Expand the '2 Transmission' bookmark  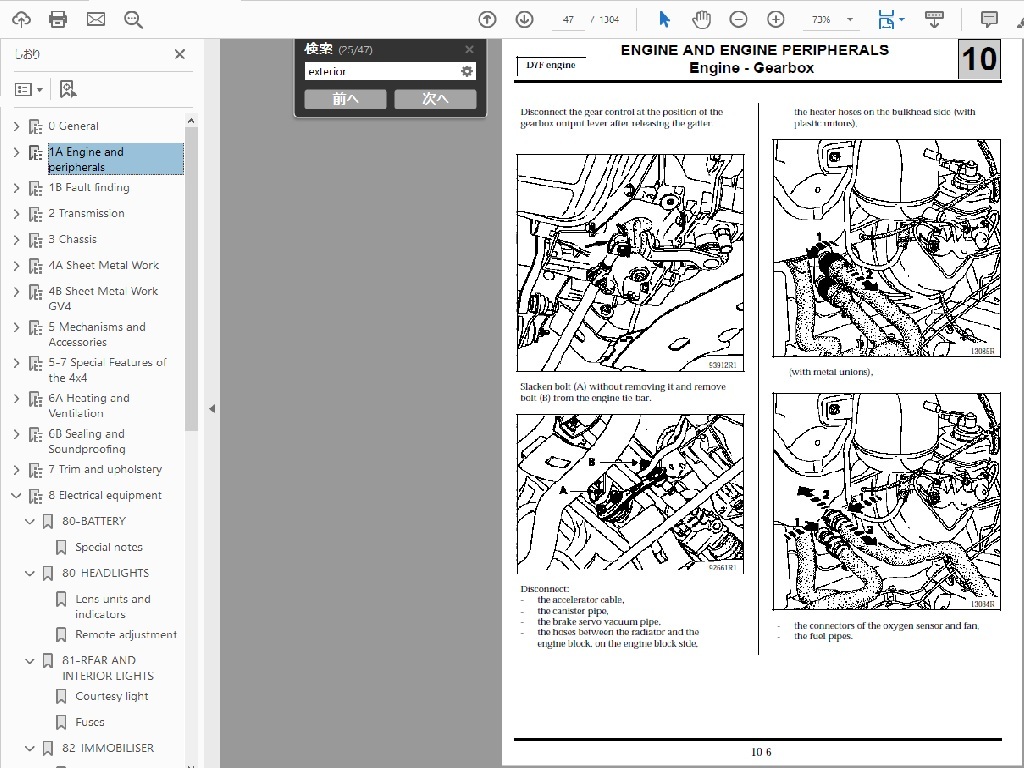tap(16, 214)
